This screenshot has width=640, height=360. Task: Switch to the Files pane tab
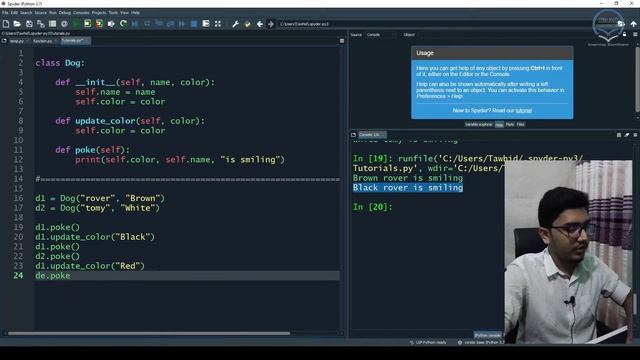tap(520, 124)
